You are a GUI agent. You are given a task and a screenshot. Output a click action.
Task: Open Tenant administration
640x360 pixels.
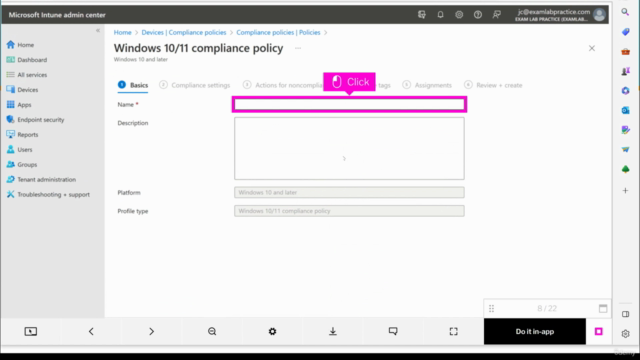pyautogui.click(x=41, y=180)
